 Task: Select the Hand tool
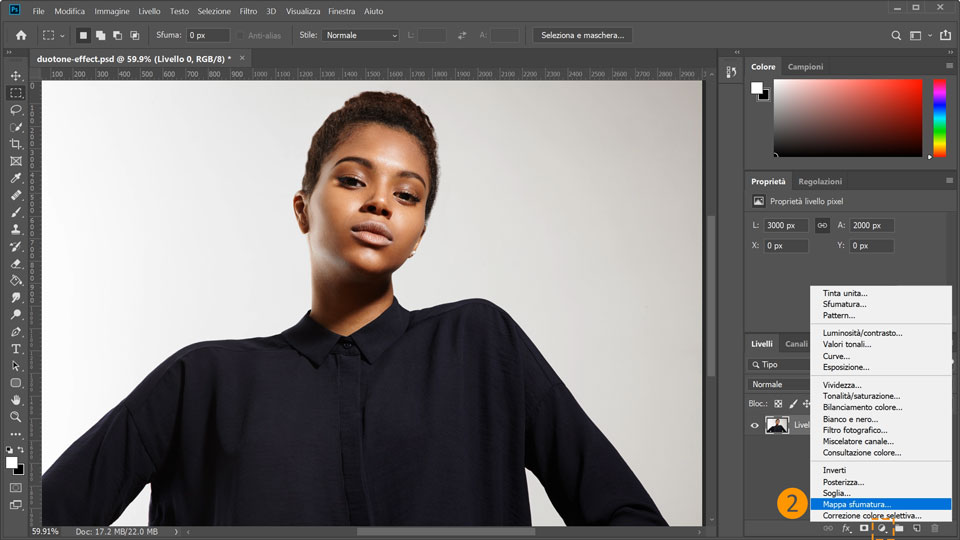click(16, 400)
